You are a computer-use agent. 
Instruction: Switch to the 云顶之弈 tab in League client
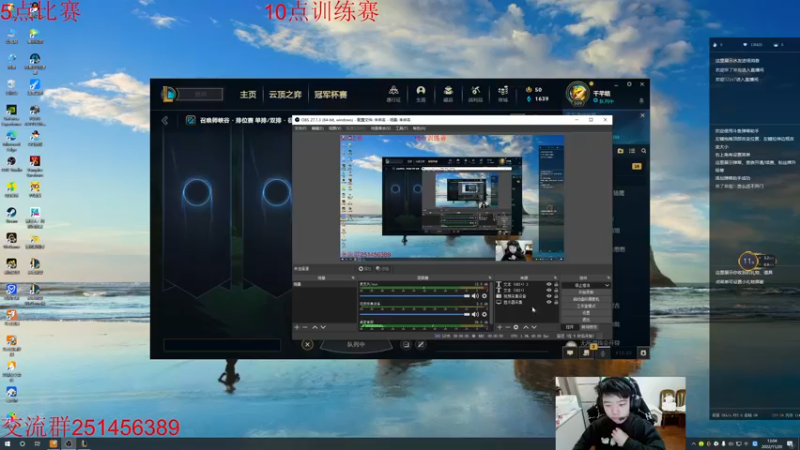tap(285, 94)
